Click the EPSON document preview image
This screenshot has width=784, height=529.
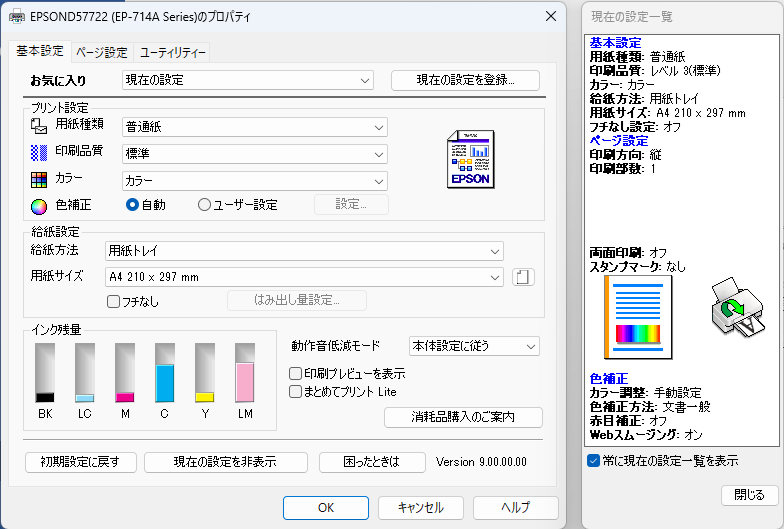(x=469, y=159)
